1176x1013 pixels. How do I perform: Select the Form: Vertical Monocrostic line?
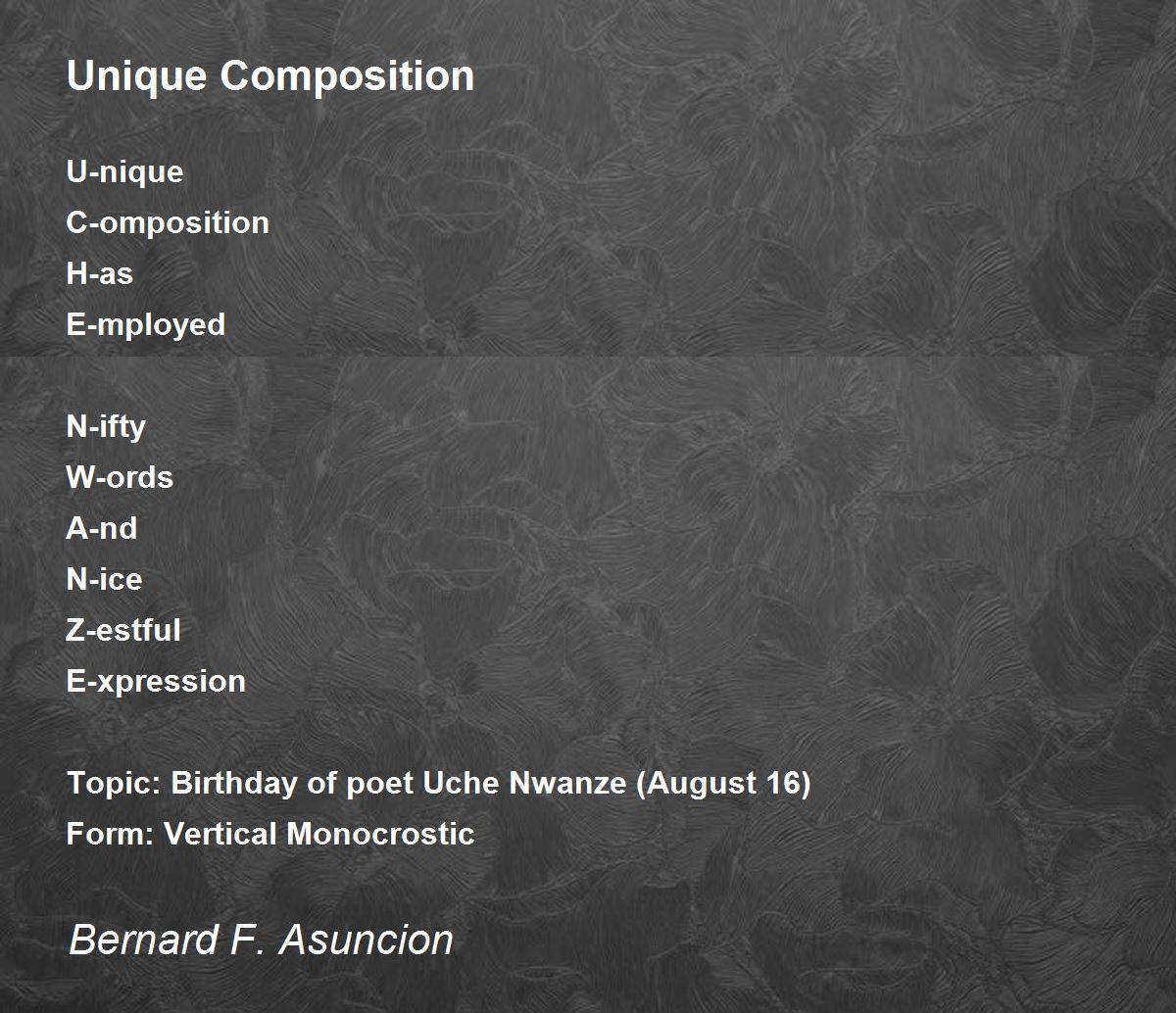coord(270,835)
